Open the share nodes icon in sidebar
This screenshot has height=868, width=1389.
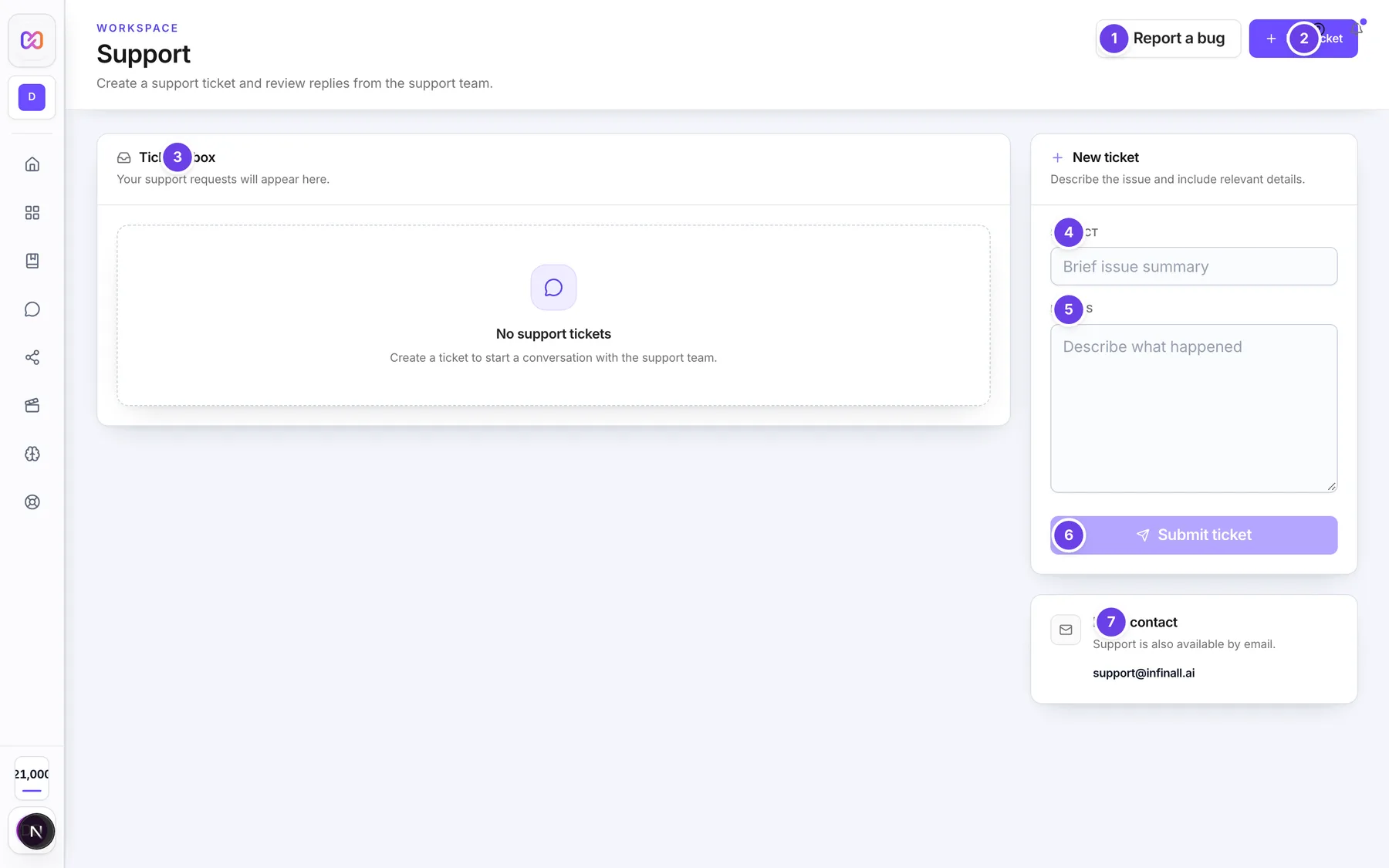[x=32, y=357]
